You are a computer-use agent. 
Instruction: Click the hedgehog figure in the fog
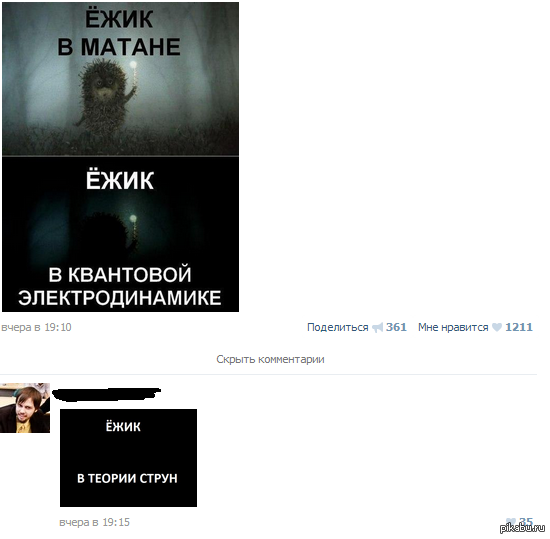(x=105, y=95)
